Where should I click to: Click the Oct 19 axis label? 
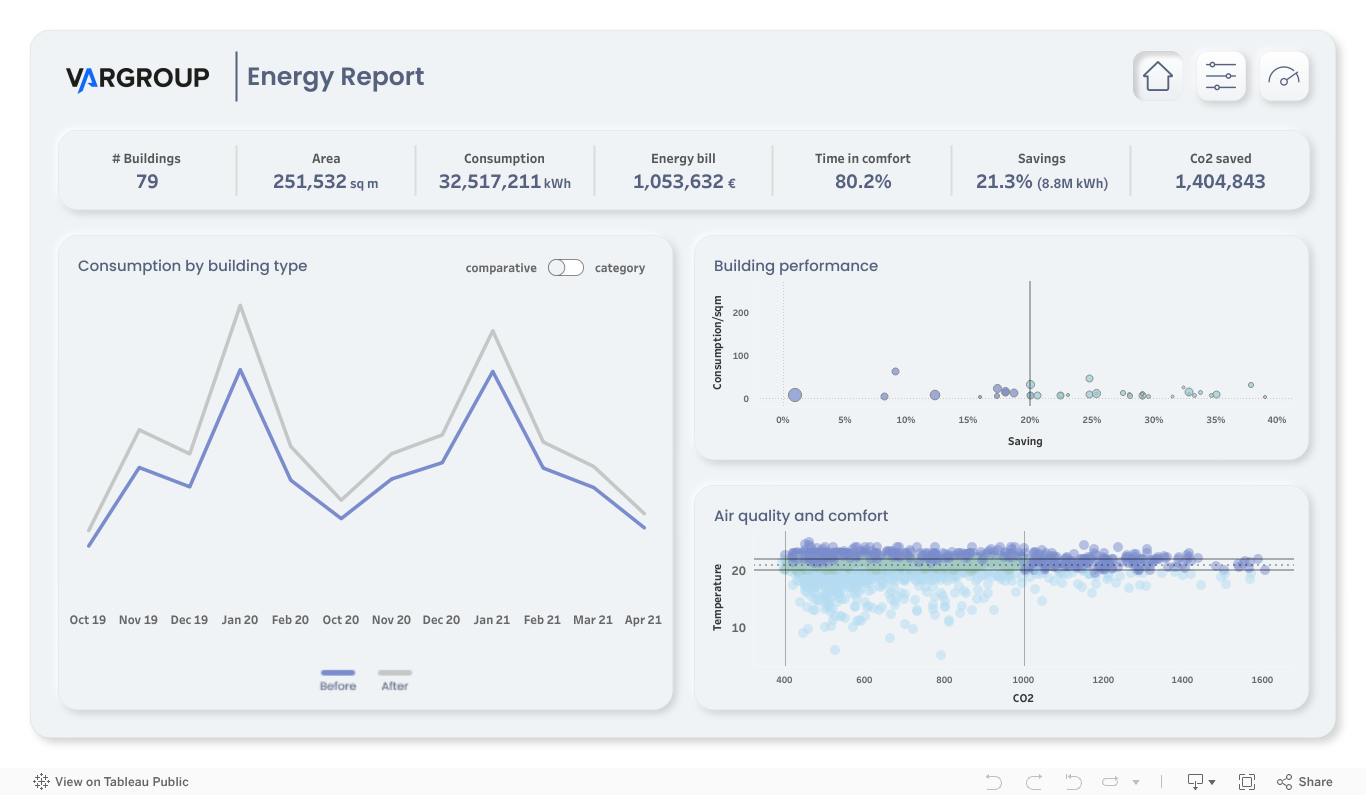click(x=88, y=620)
